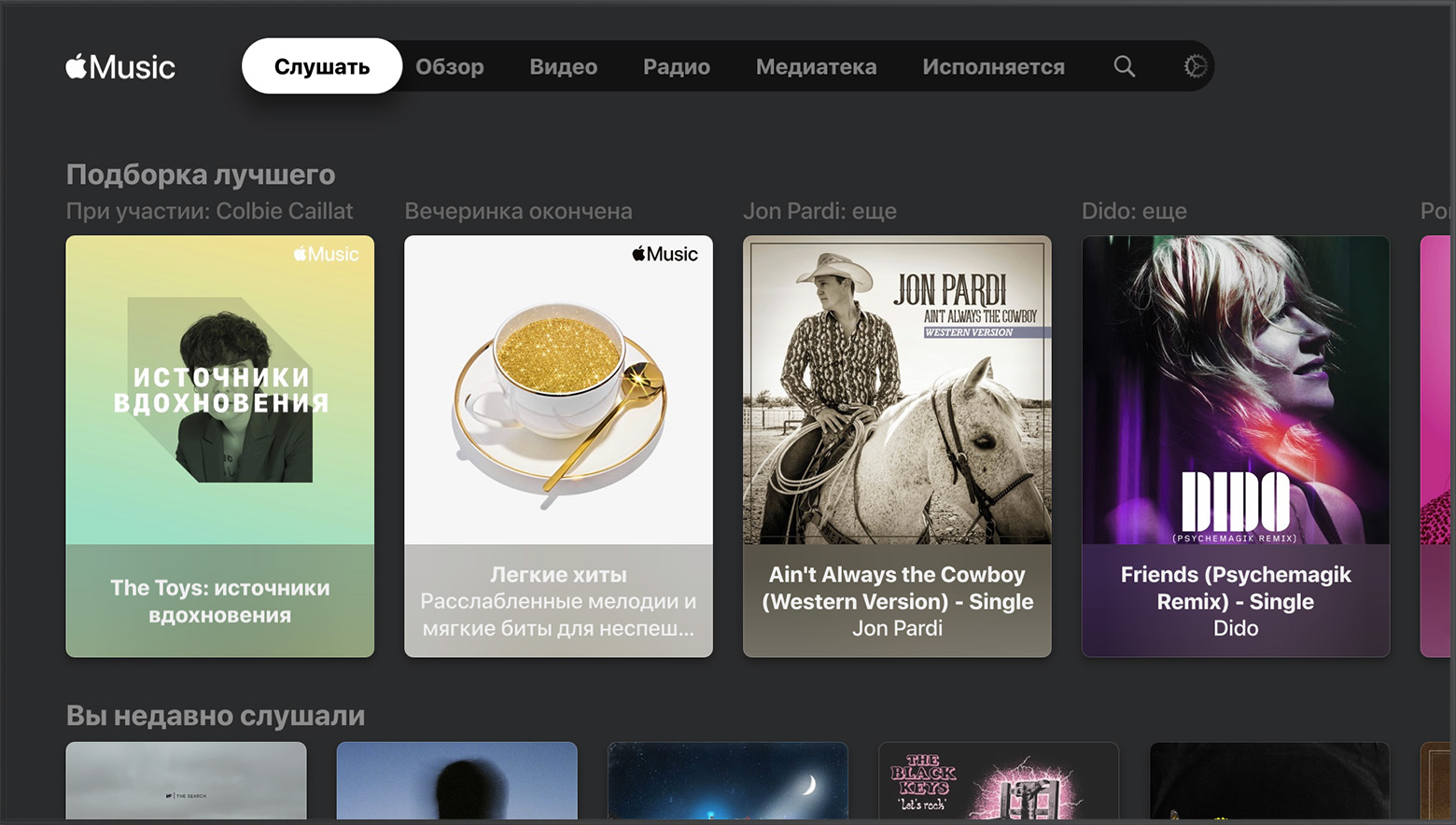Open the recently played blue silhouette album
Image resolution: width=1456 pixels, height=825 pixels.
coord(457,781)
